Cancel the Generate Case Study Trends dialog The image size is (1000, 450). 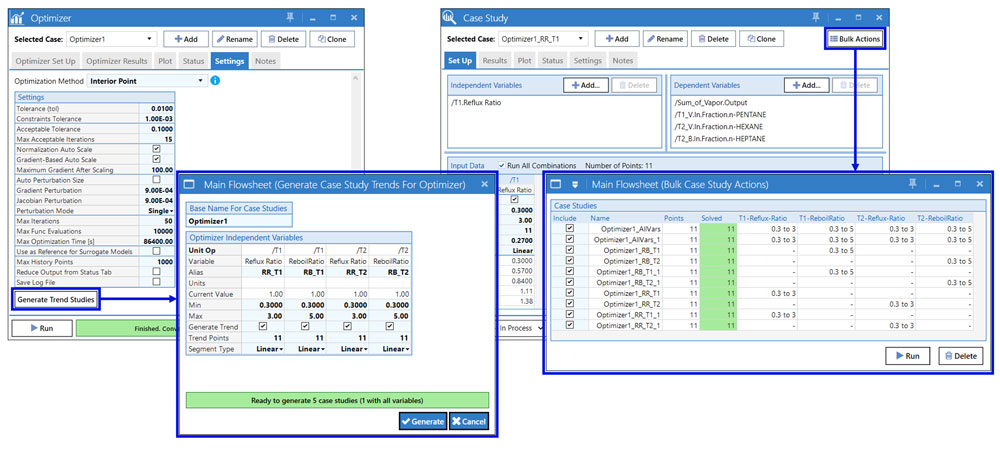tap(469, 421)
